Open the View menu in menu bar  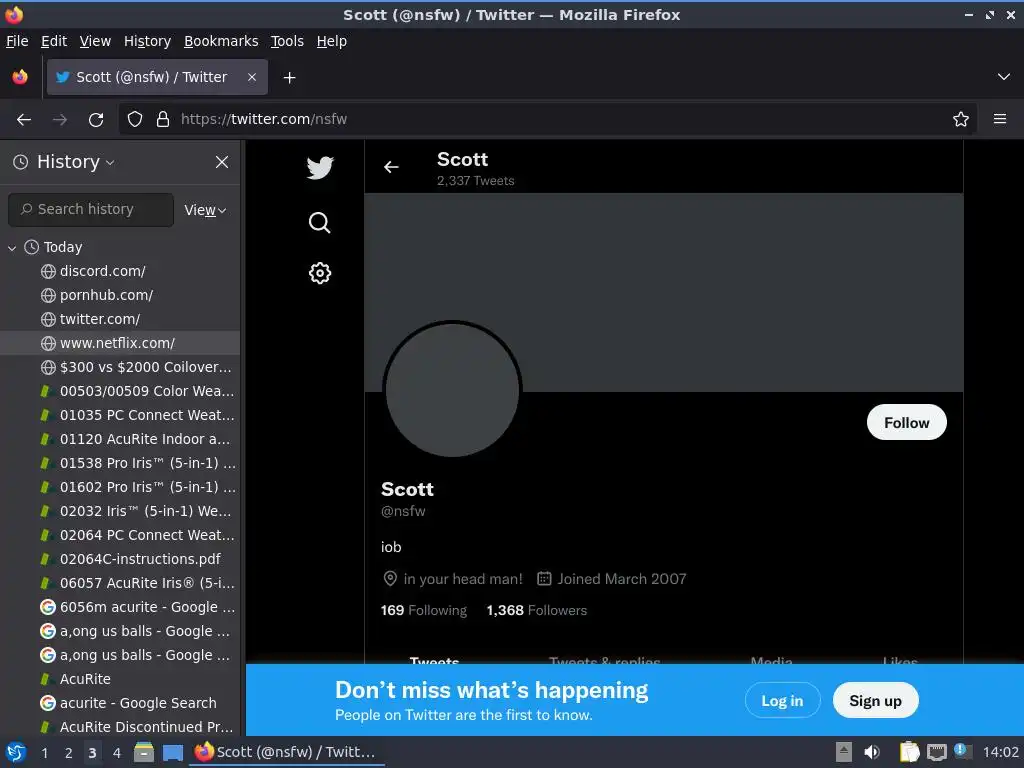(95, 41)
